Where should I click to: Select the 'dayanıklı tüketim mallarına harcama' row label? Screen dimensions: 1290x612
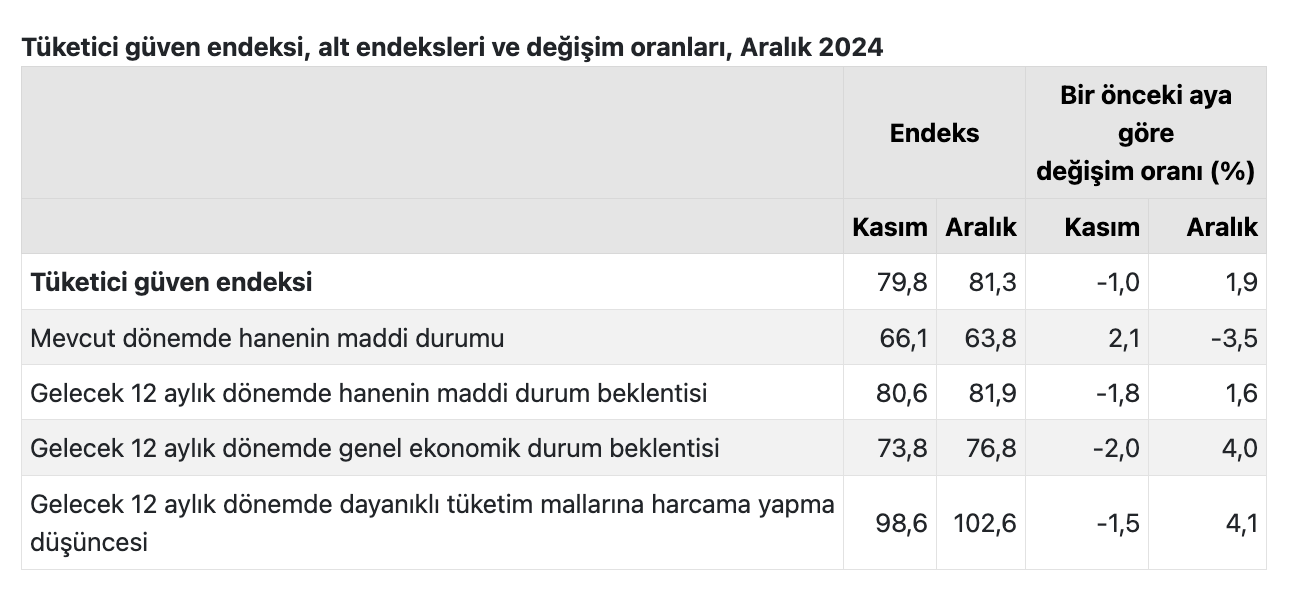(432, 523)
